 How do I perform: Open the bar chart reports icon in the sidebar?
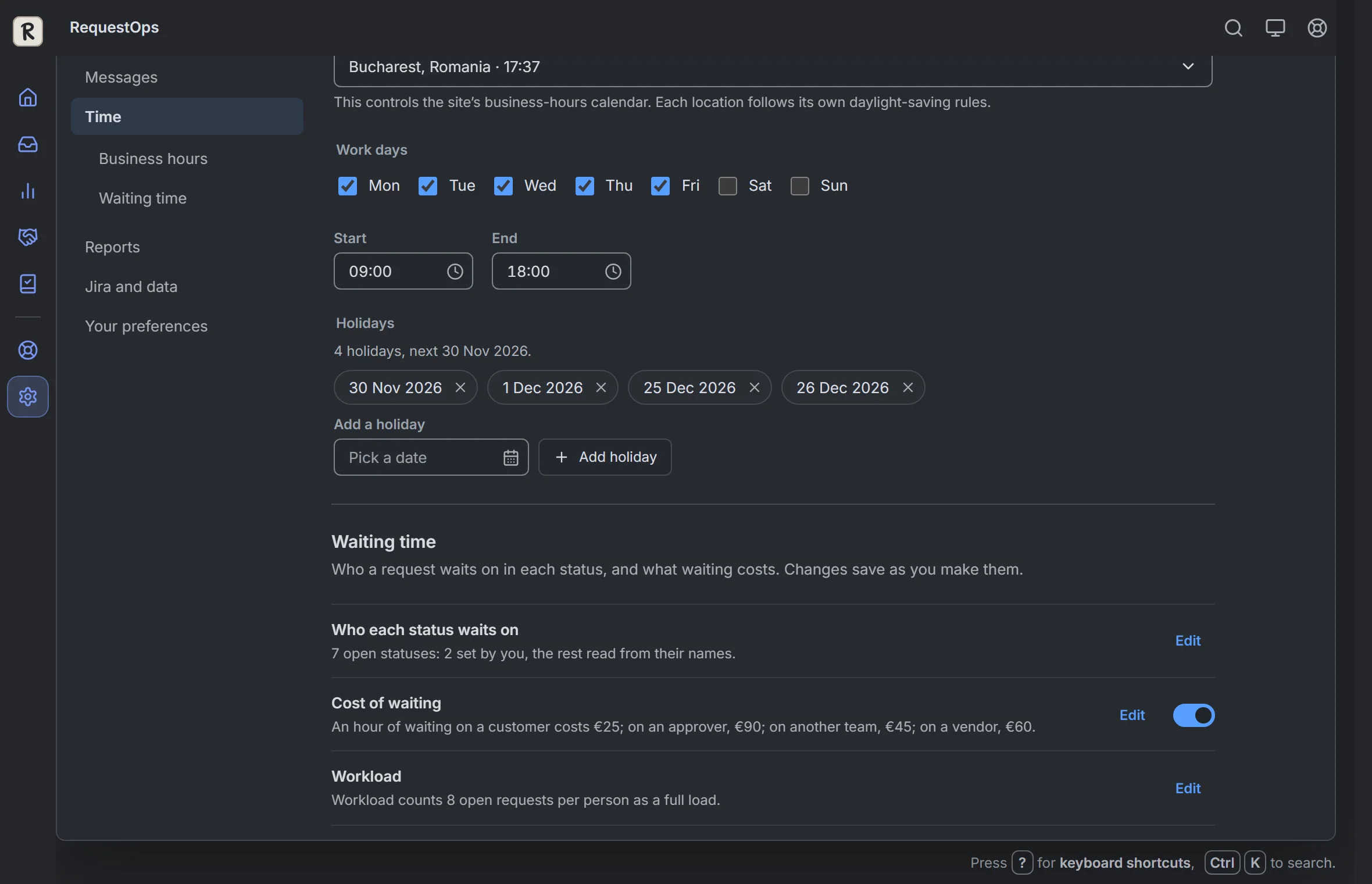[28, 191]
